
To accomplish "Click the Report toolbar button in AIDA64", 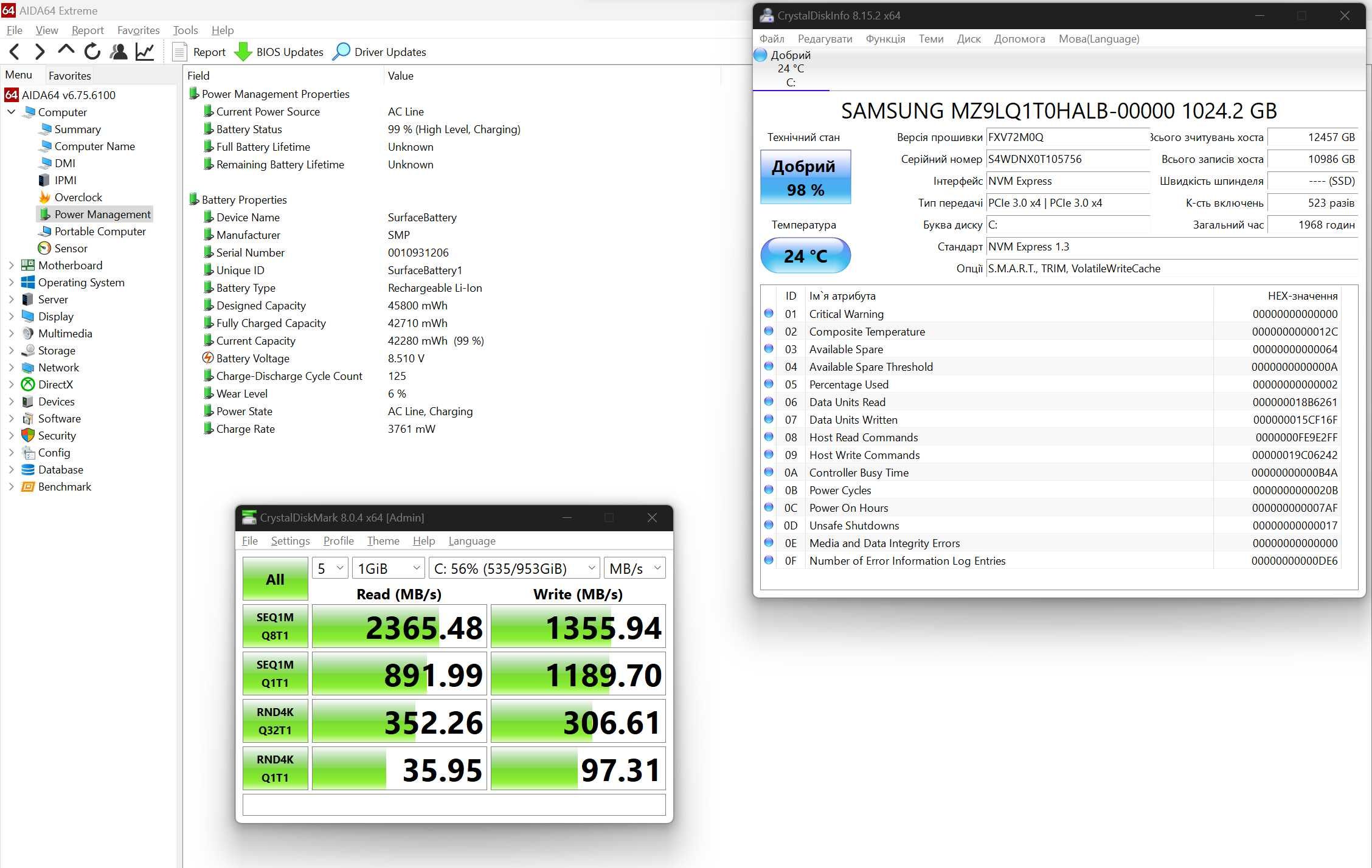I will coord(199,52).
